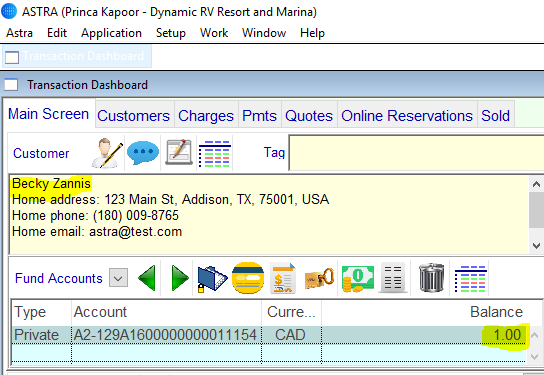Click the Home phone line
Screen dimensions: 544x375
pyautogui.click(x=95, y=215)
